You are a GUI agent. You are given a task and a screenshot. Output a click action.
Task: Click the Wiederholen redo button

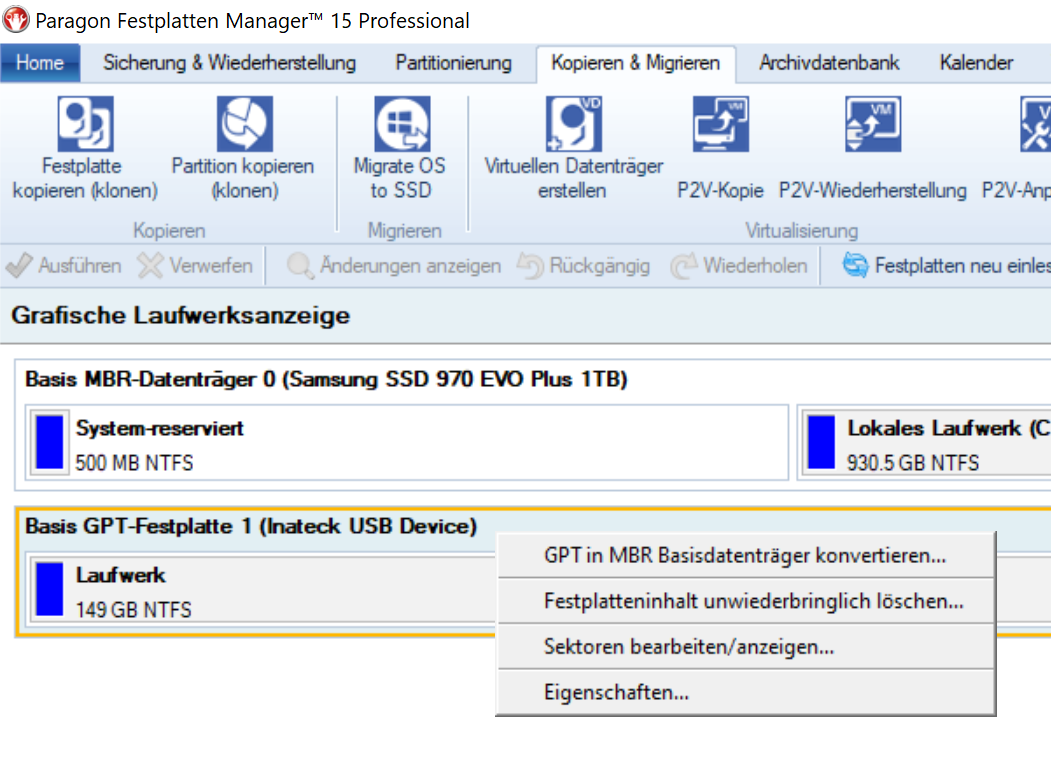pyautogui.click(x=739, y=266)
